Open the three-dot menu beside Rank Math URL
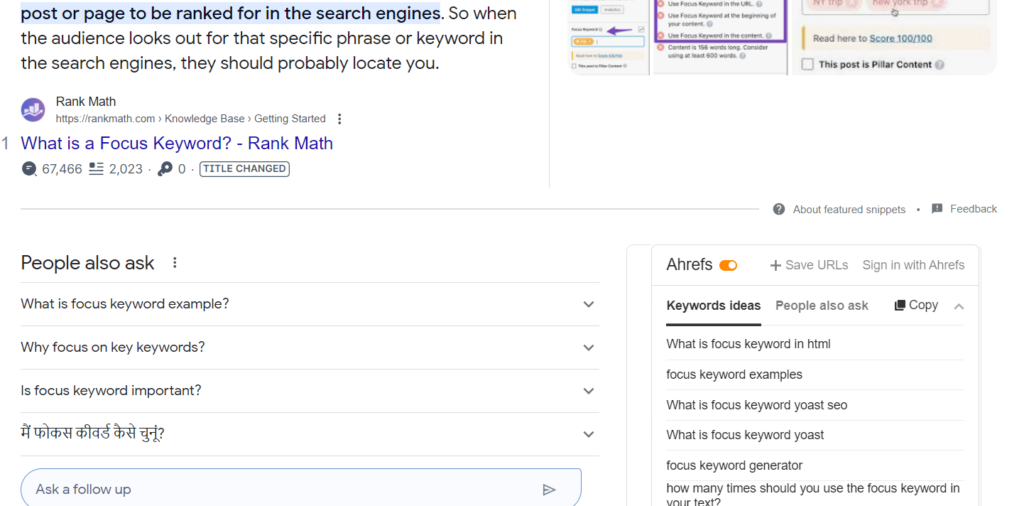 point(339,119)
